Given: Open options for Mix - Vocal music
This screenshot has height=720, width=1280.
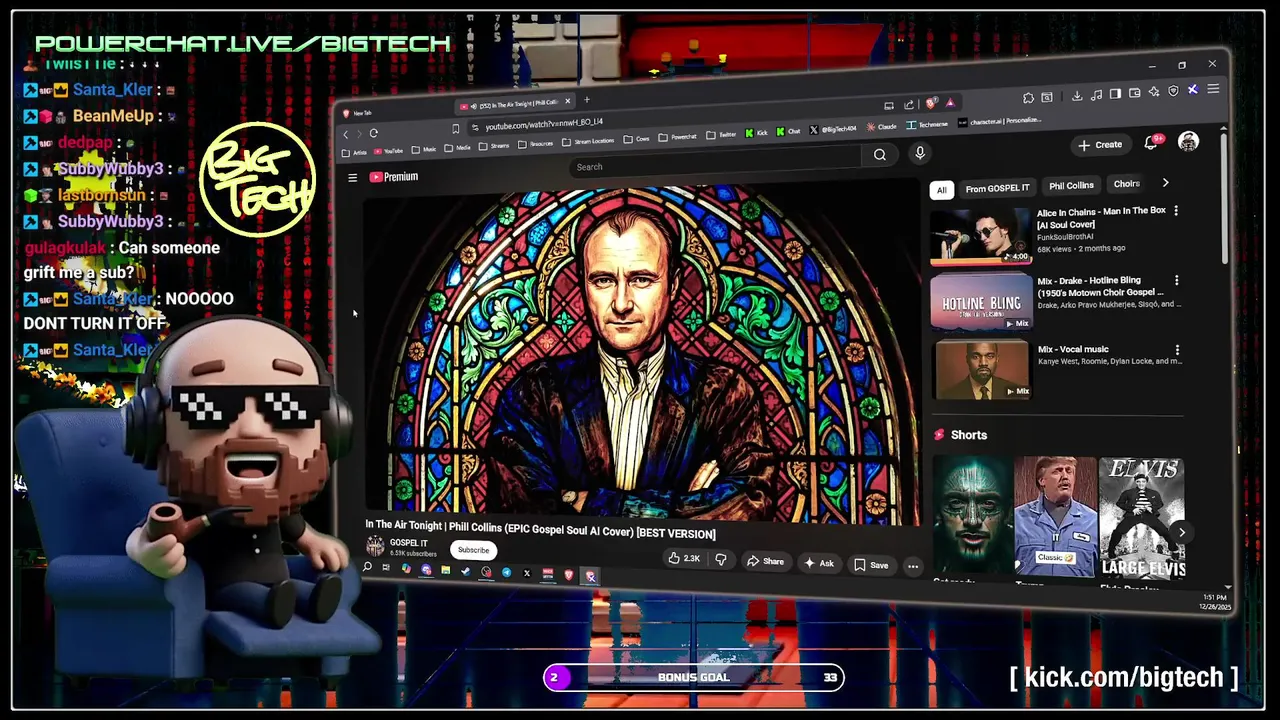Looking at the screenshot, I should pyautogui.click(x=1177, y=350).
